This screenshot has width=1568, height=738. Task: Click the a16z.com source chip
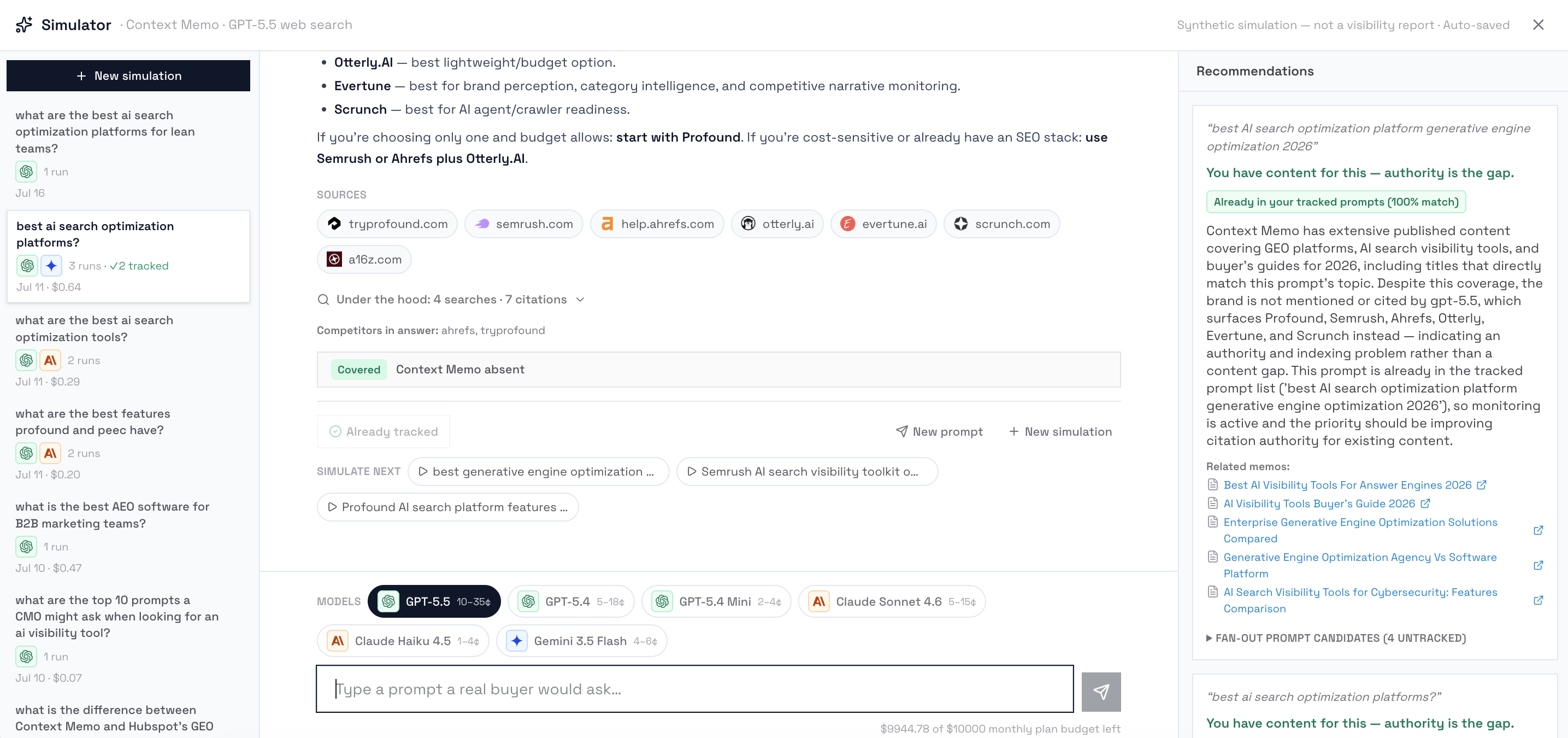pyautogui.click(x=364, y=260)
